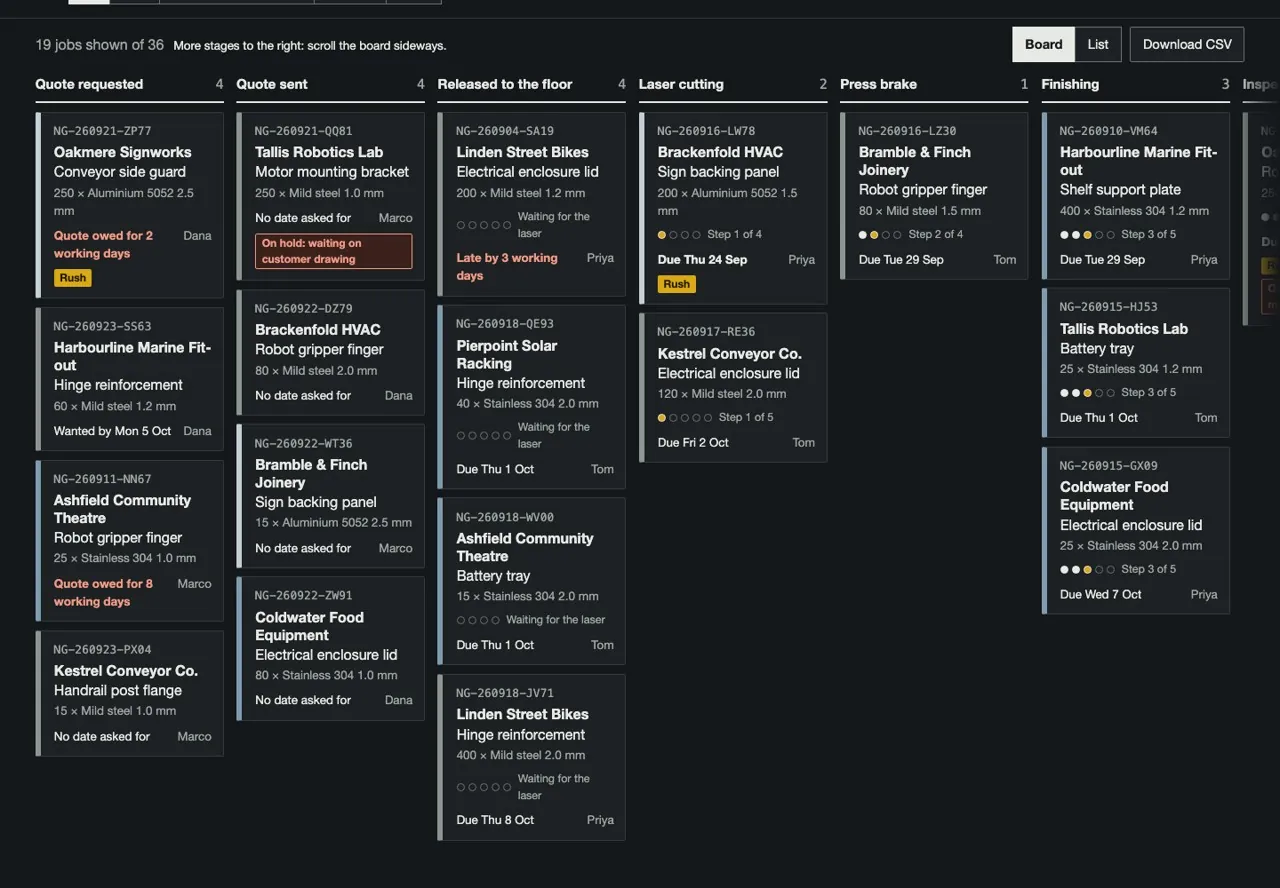Click the on-hold customer drawing warning badge
Screen dimensions: 1280x888
click(x=333, y=251)
